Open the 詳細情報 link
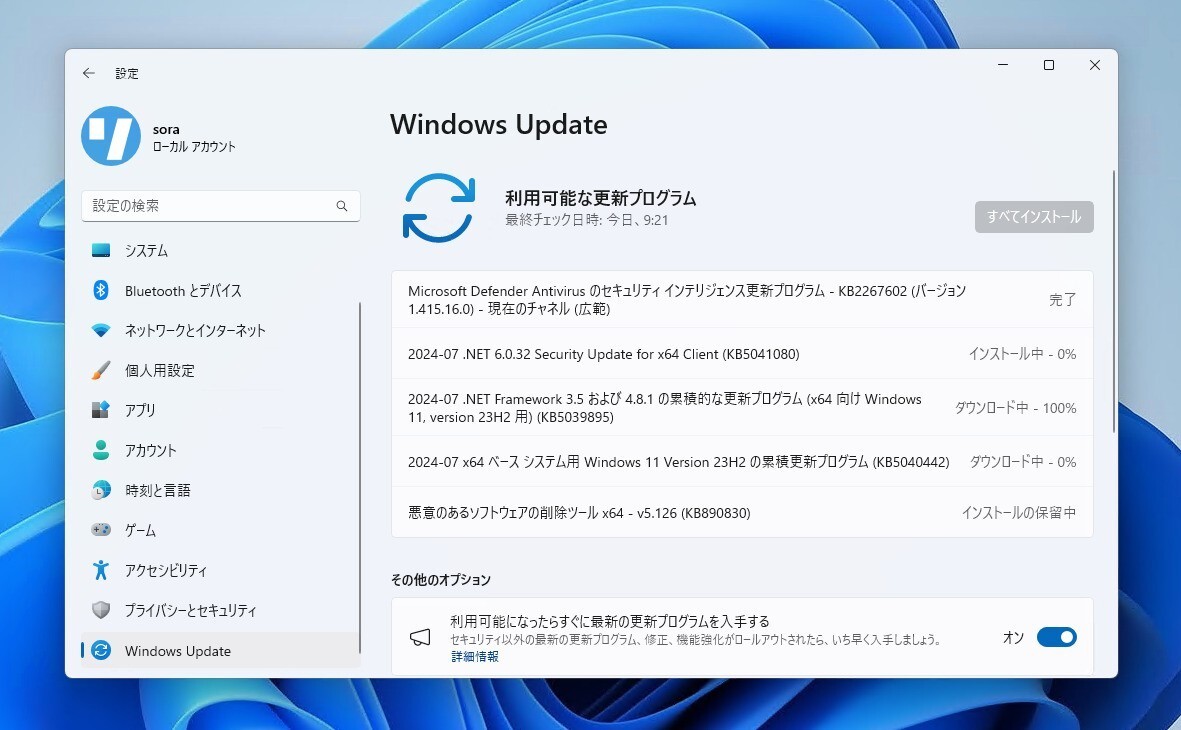Screen dimensions: 1181x730 pyautogui.click(x=474, y=655)
